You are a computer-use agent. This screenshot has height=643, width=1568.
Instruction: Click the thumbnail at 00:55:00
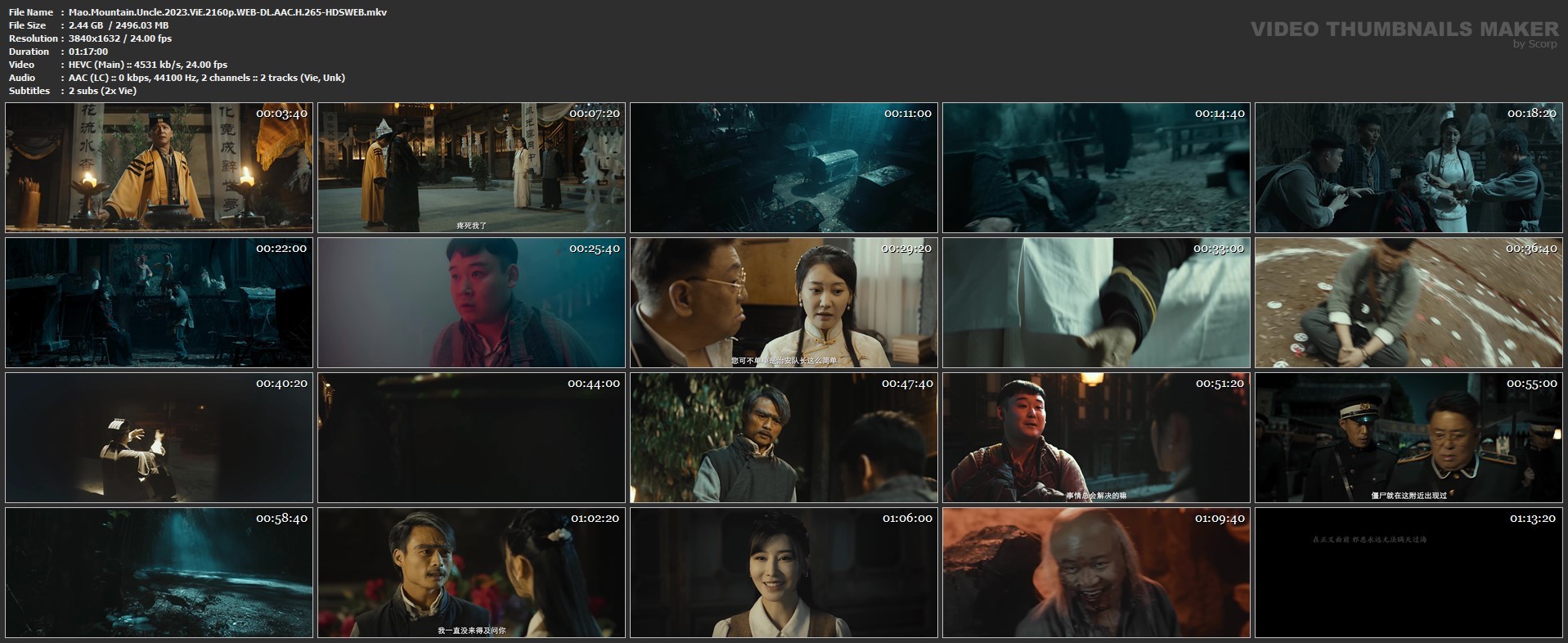[1409, 438]
